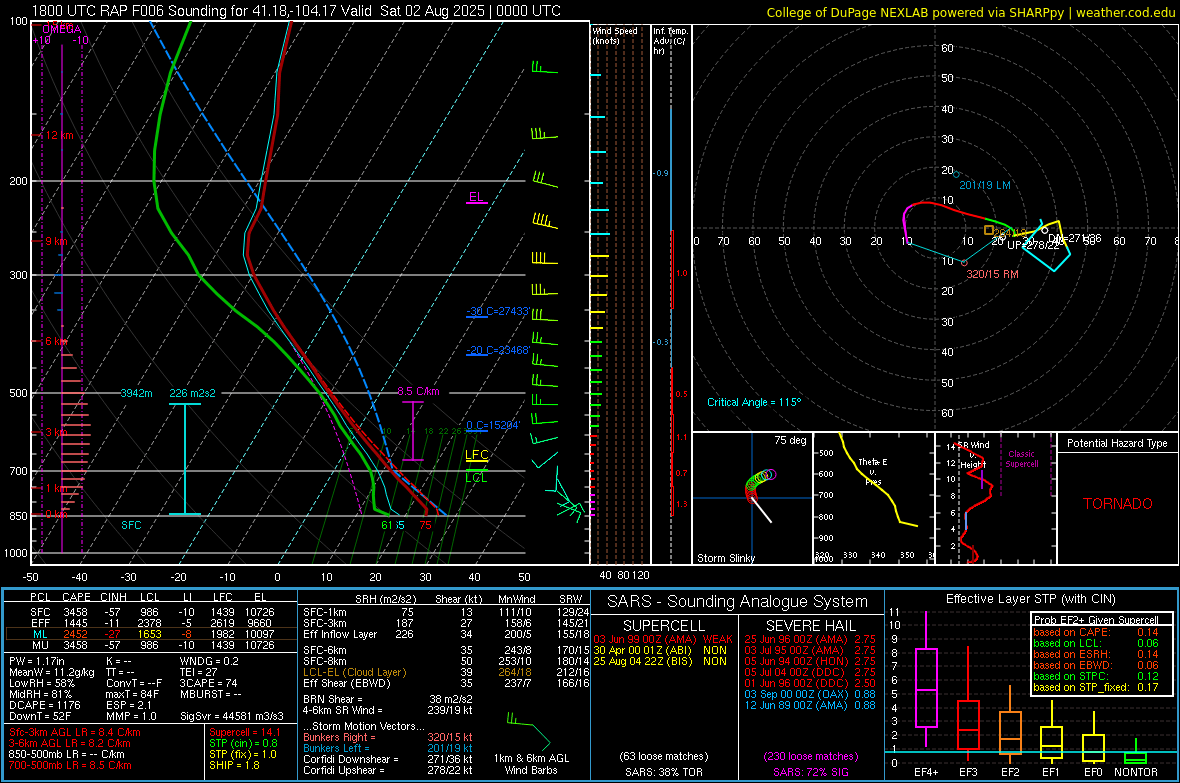This screenshot has width=1180, height=783.
Task: Click the PW = 1.17in value
Action: pyautogui.click(x=37, y=661)
